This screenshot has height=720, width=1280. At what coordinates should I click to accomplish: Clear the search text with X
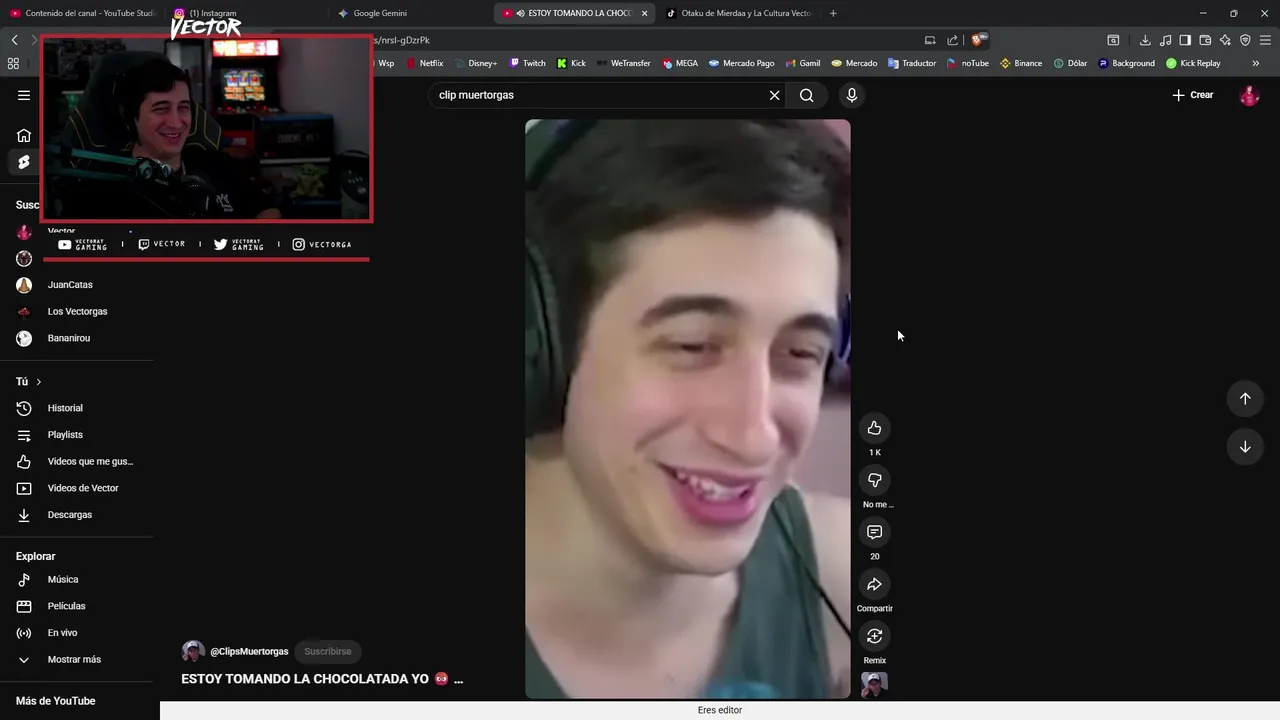click(x=774, y=95)
